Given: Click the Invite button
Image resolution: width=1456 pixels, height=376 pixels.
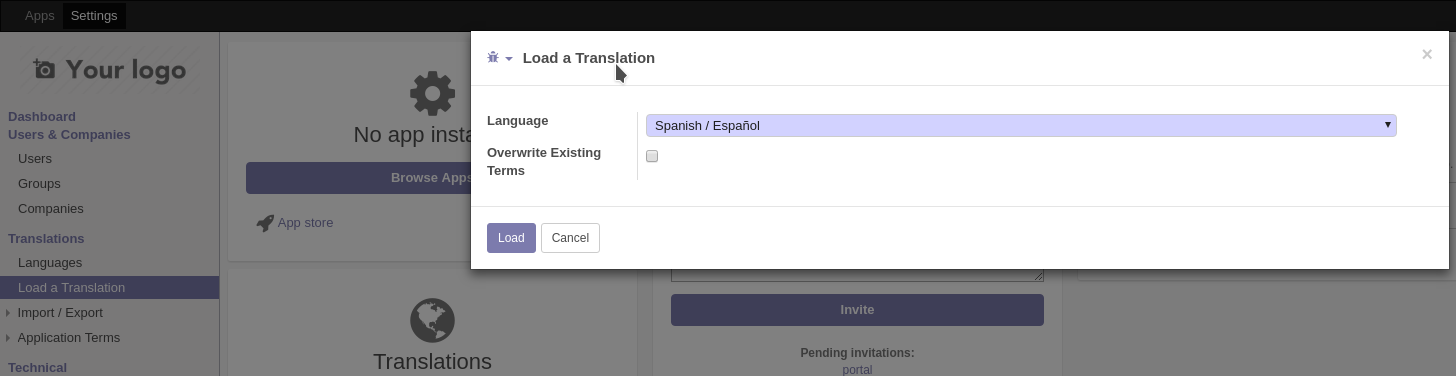Looking at the screenshot, I should 857,310.
